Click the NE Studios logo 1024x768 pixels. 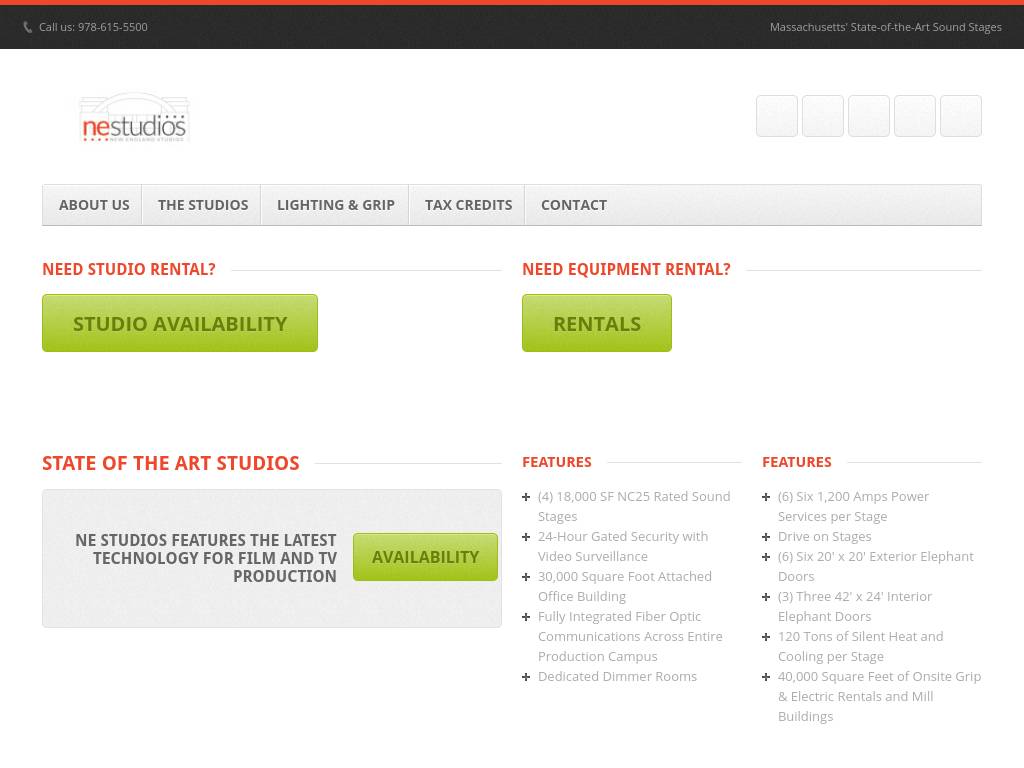[134, 118]
